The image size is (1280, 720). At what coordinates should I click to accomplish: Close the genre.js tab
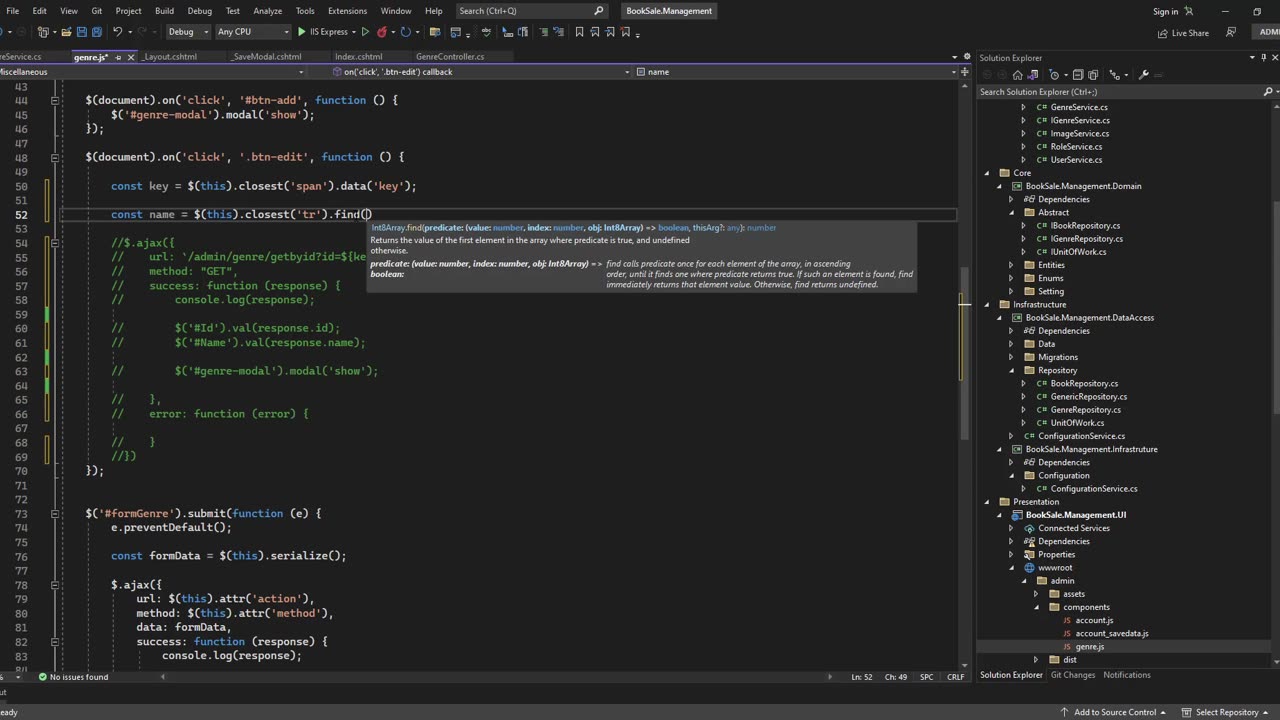(131, 57)
